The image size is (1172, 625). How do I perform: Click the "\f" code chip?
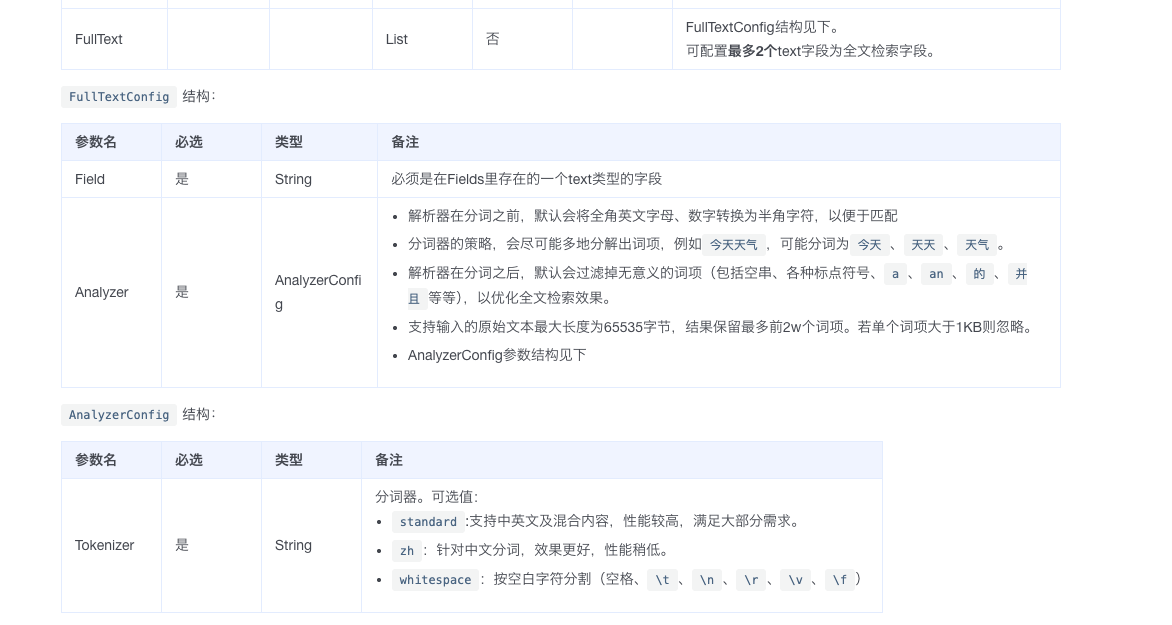[839, 580]
